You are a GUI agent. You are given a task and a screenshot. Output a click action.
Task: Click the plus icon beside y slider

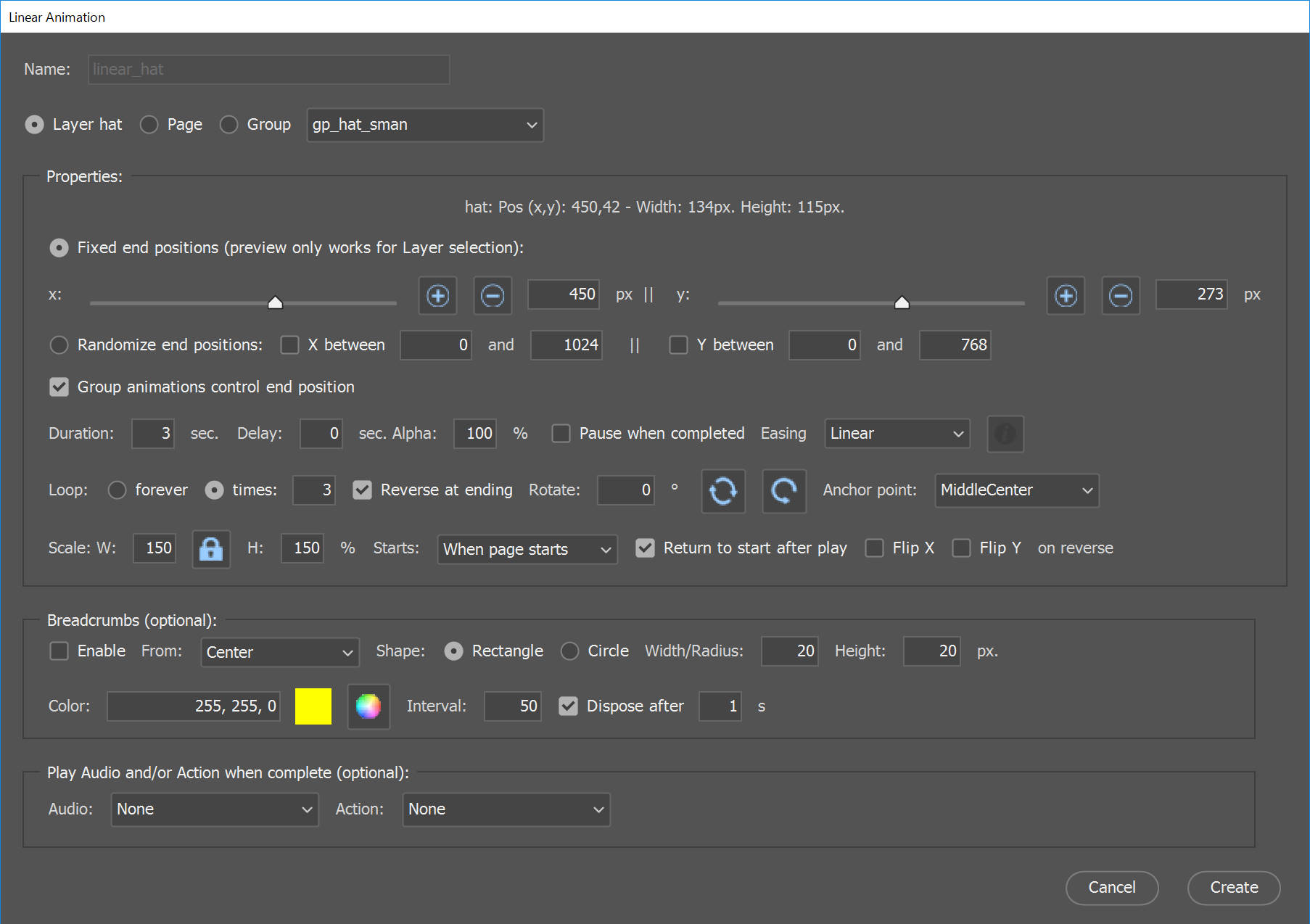[1066, 295]
